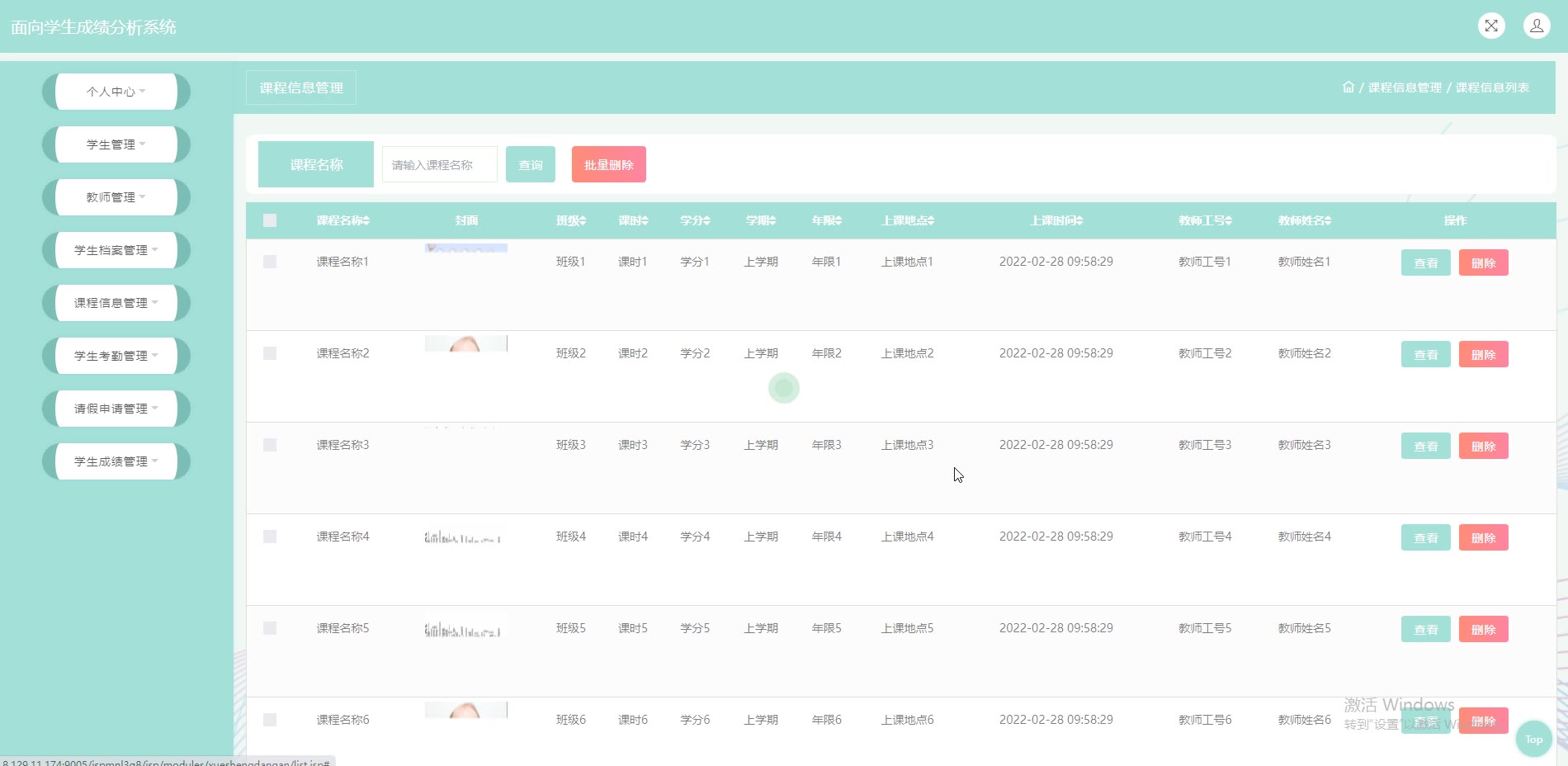1568x766 pixels.
Task: Check the box for 课程名称3 row
Action: click(x=270, y=445)
